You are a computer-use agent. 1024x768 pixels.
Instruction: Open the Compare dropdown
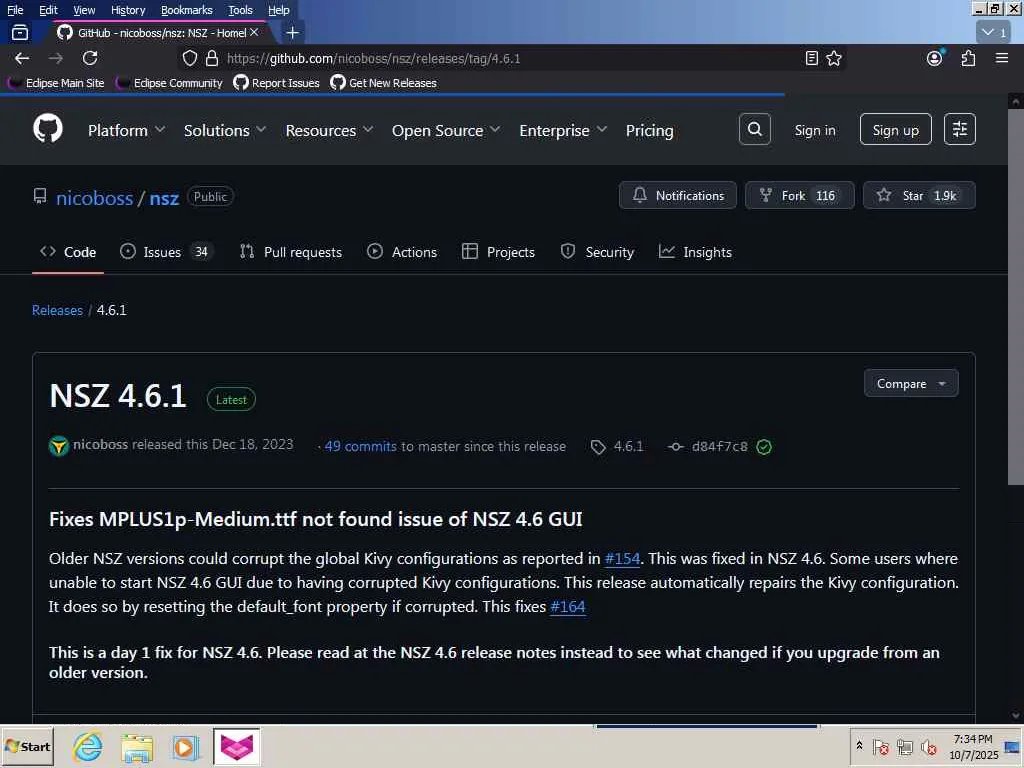point(911,383)
